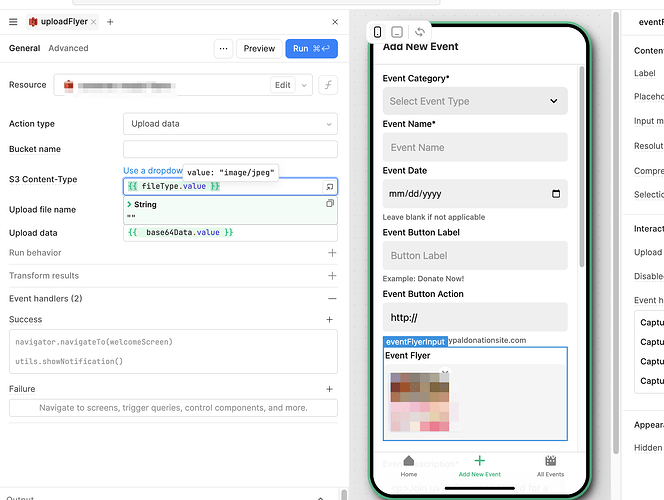Screen dimensions: 664x500
Task: Open the Add New Event tab
Action: pos(479,466)
